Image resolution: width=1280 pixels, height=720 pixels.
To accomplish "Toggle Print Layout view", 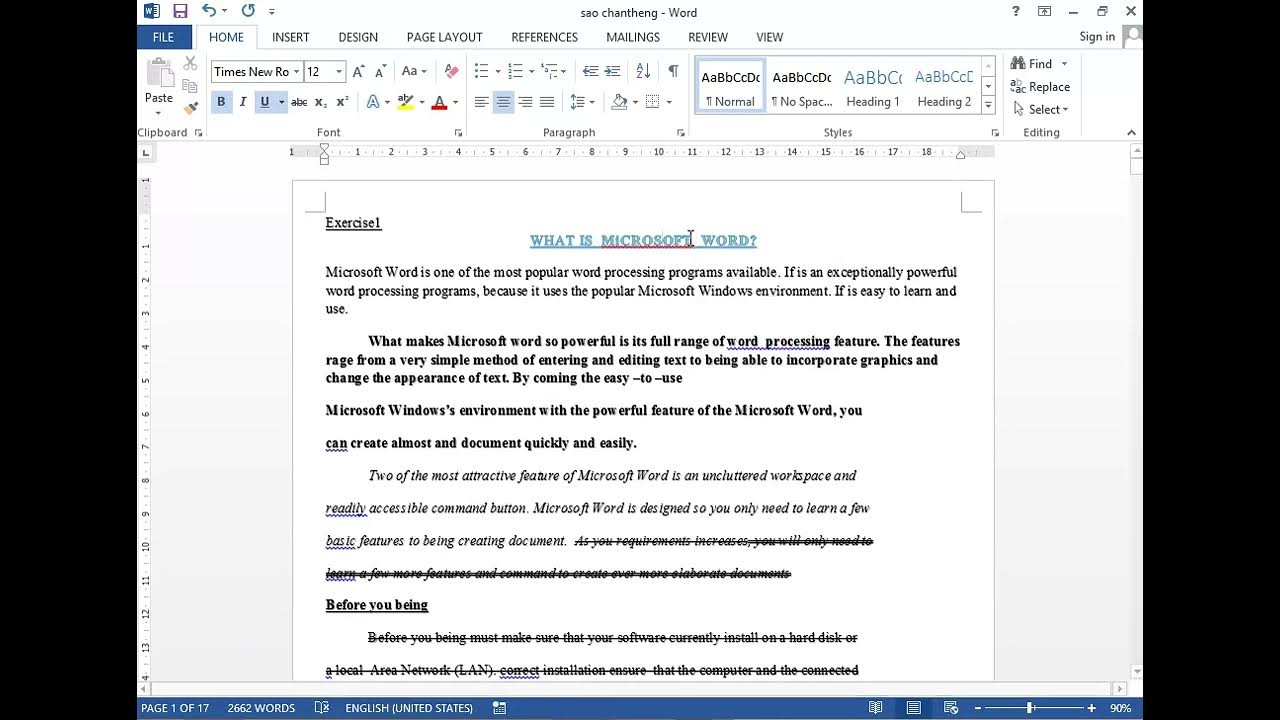I will click(x=914, y=708).
